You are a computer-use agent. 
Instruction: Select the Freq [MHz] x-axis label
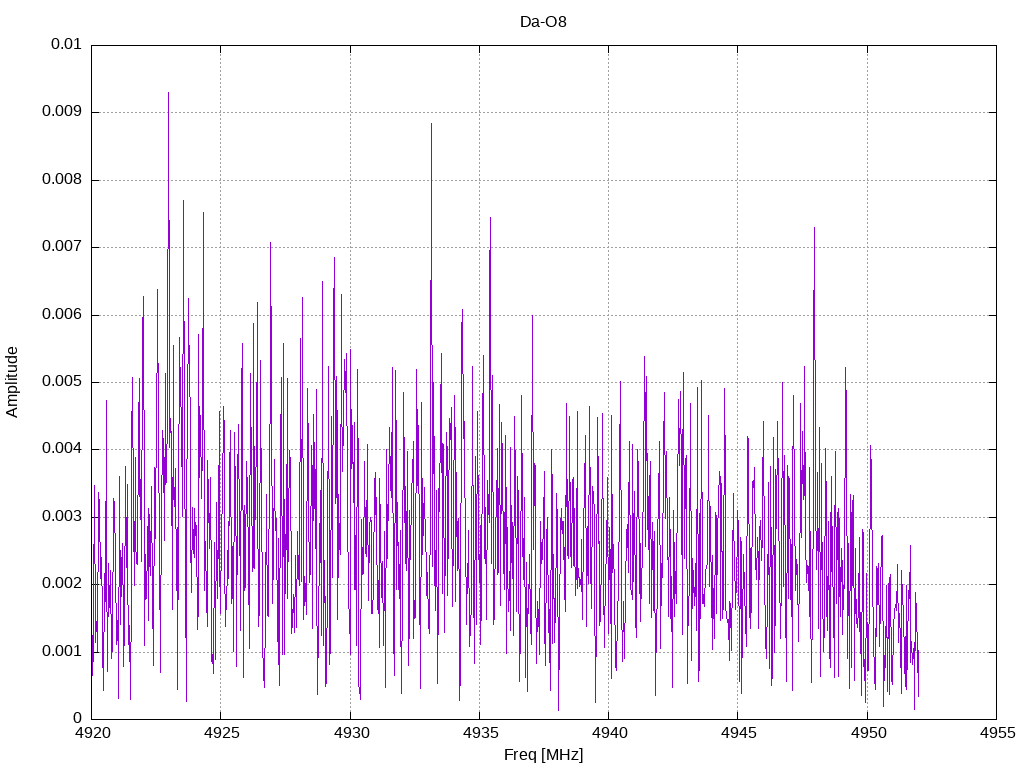pyautogui.click(x=543, y=755)
